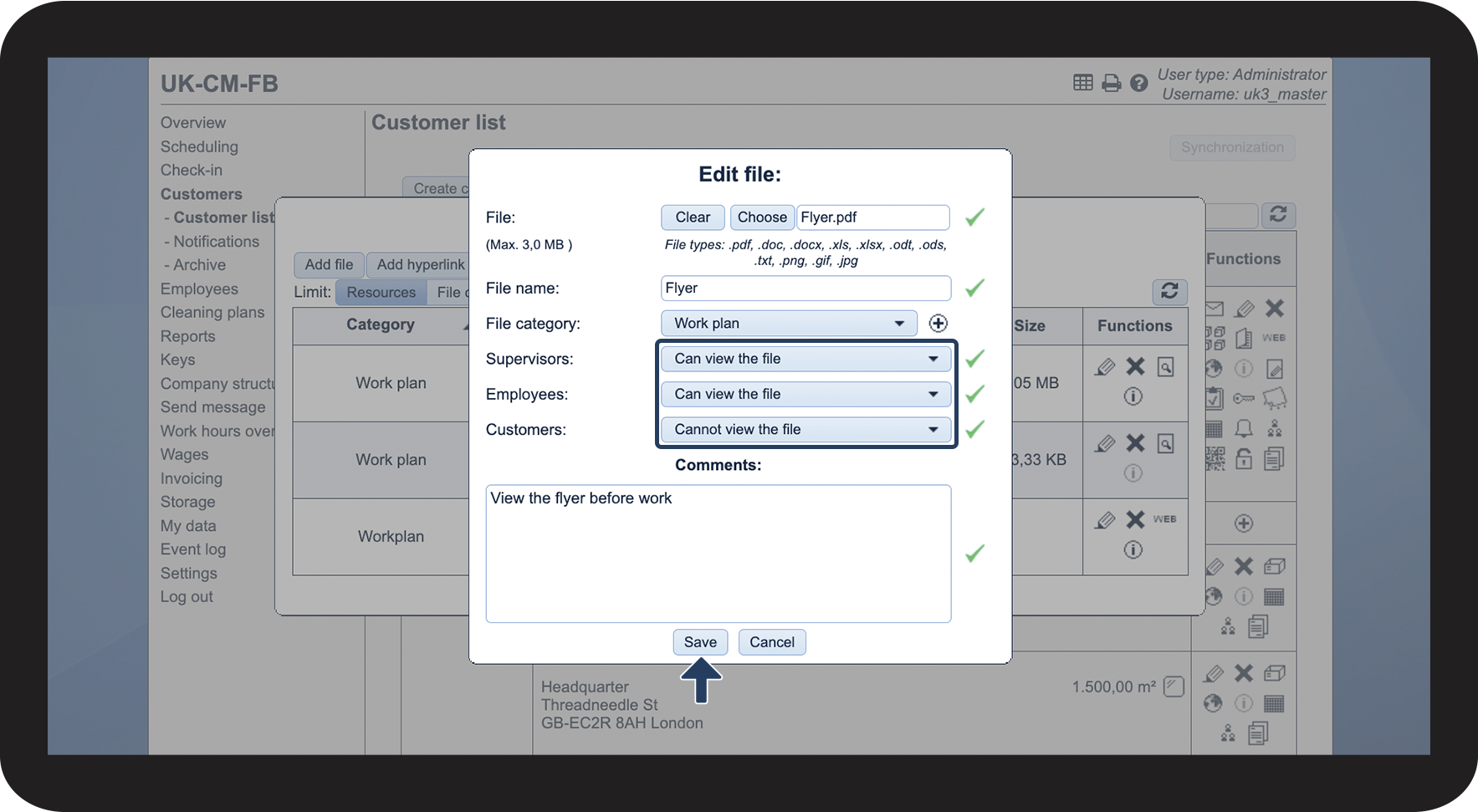1478x812 pixels.
Task: Sort by the Category column header
Action: [x=381, y=325]
